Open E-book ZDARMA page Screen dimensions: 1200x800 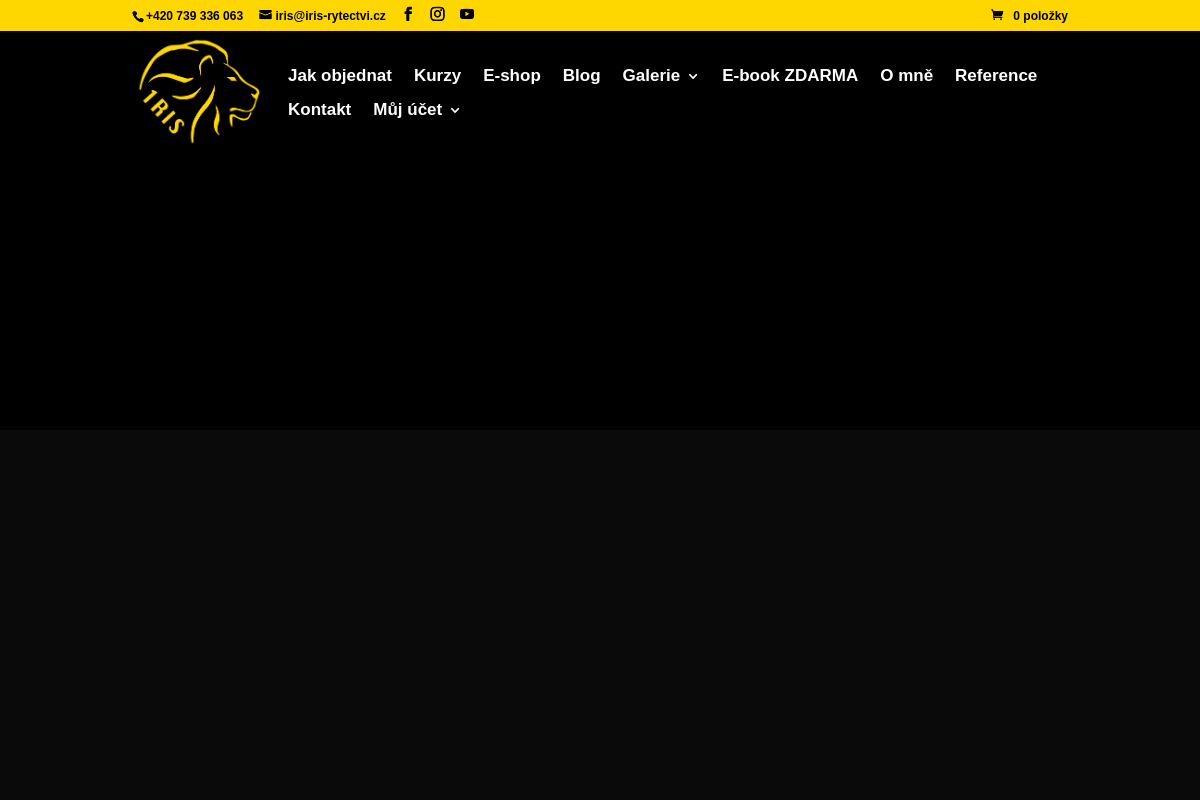coord(790,76)
